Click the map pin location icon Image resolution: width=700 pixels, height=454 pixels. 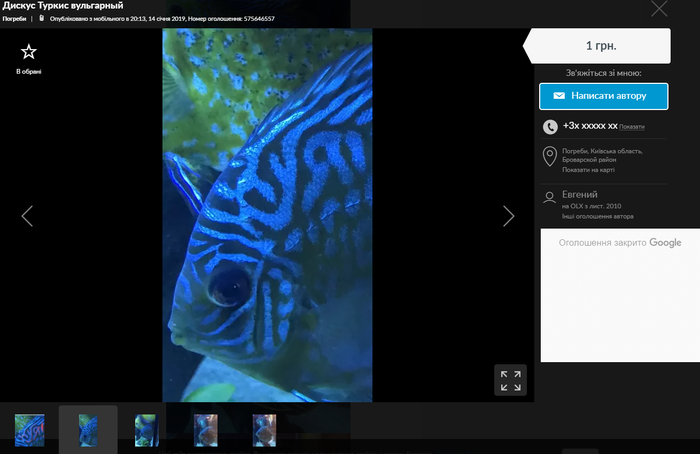(549, 157)
